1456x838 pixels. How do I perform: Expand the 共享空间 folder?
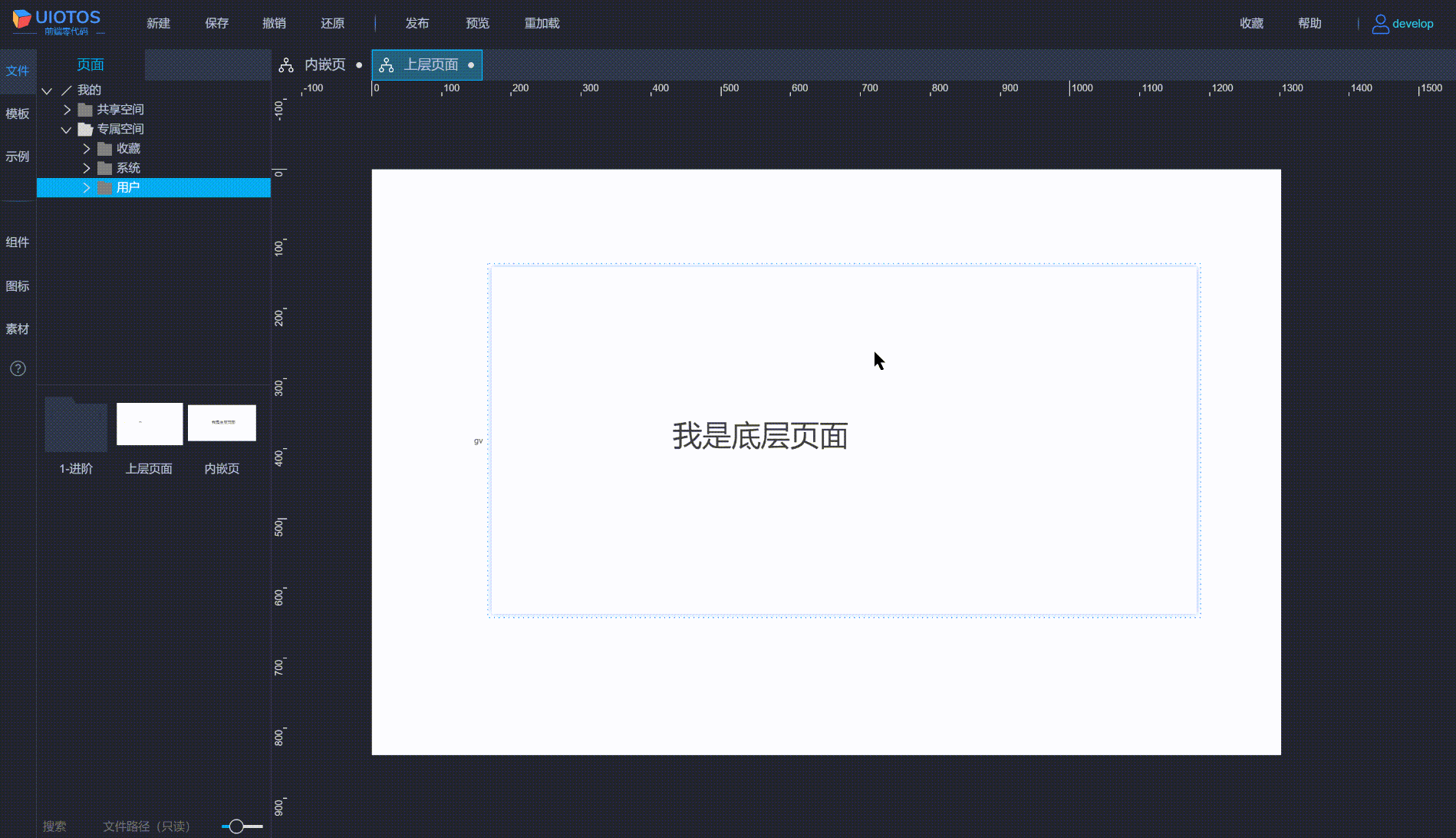(66, 109)
